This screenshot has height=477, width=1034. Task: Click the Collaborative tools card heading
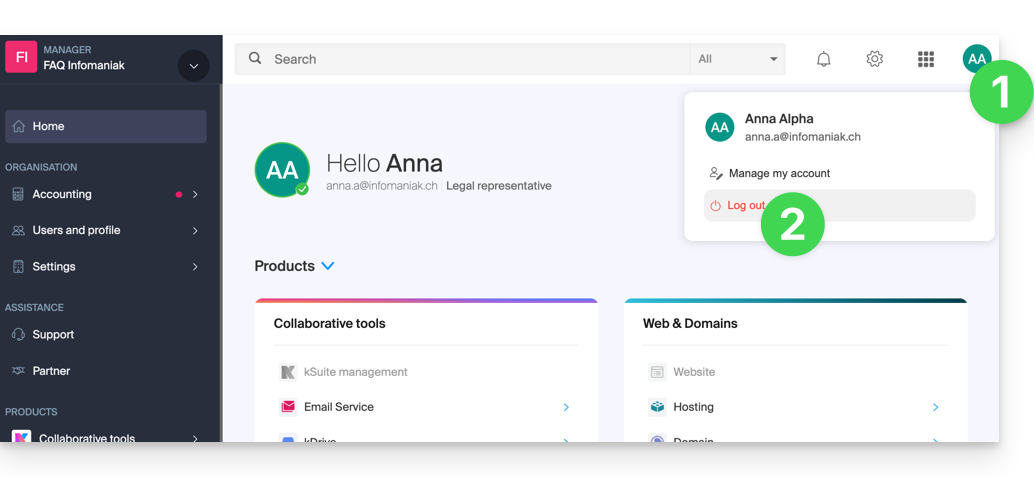click(329, 323)
